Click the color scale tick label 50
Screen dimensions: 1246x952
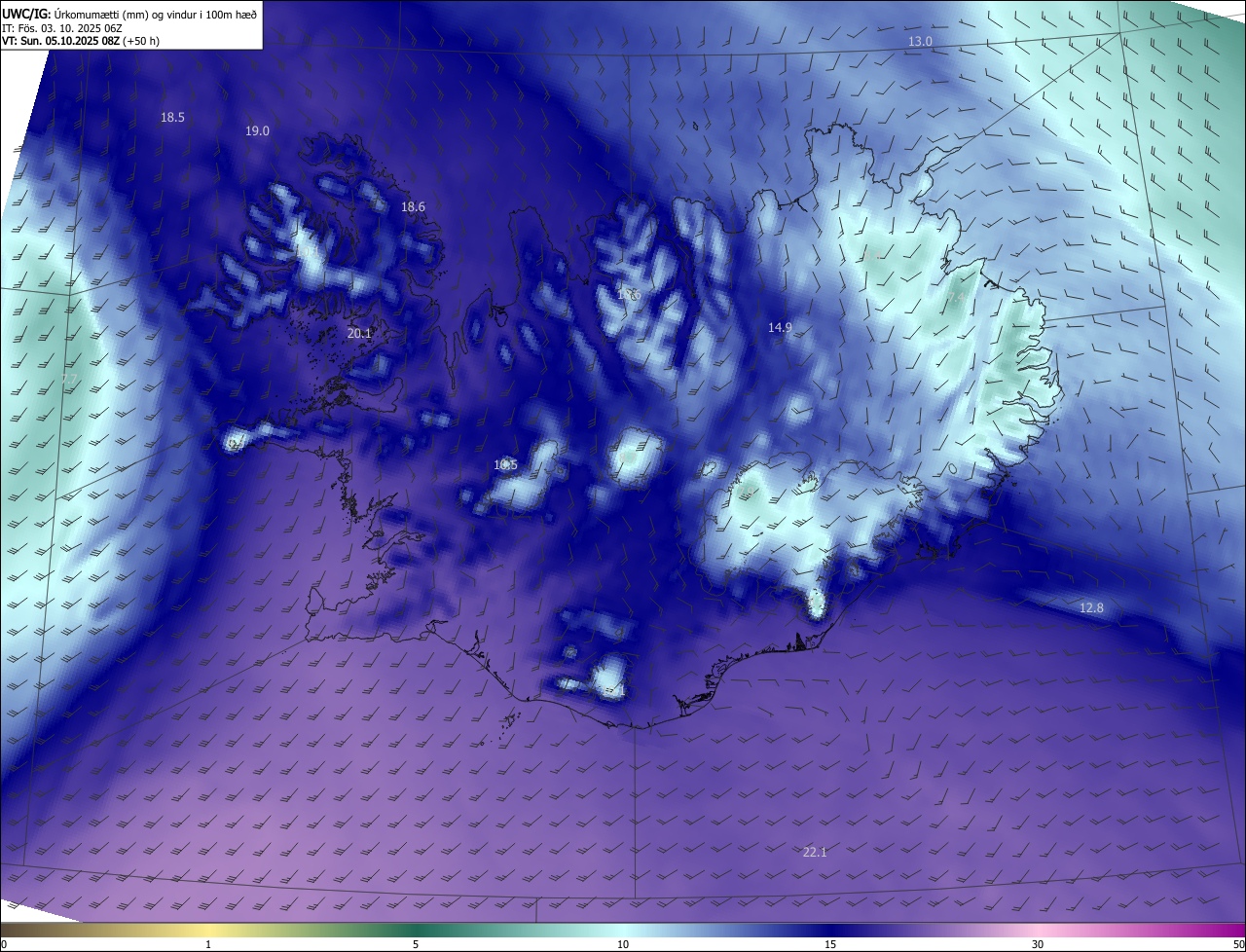pyautogui.click(x=1238, y=944)
